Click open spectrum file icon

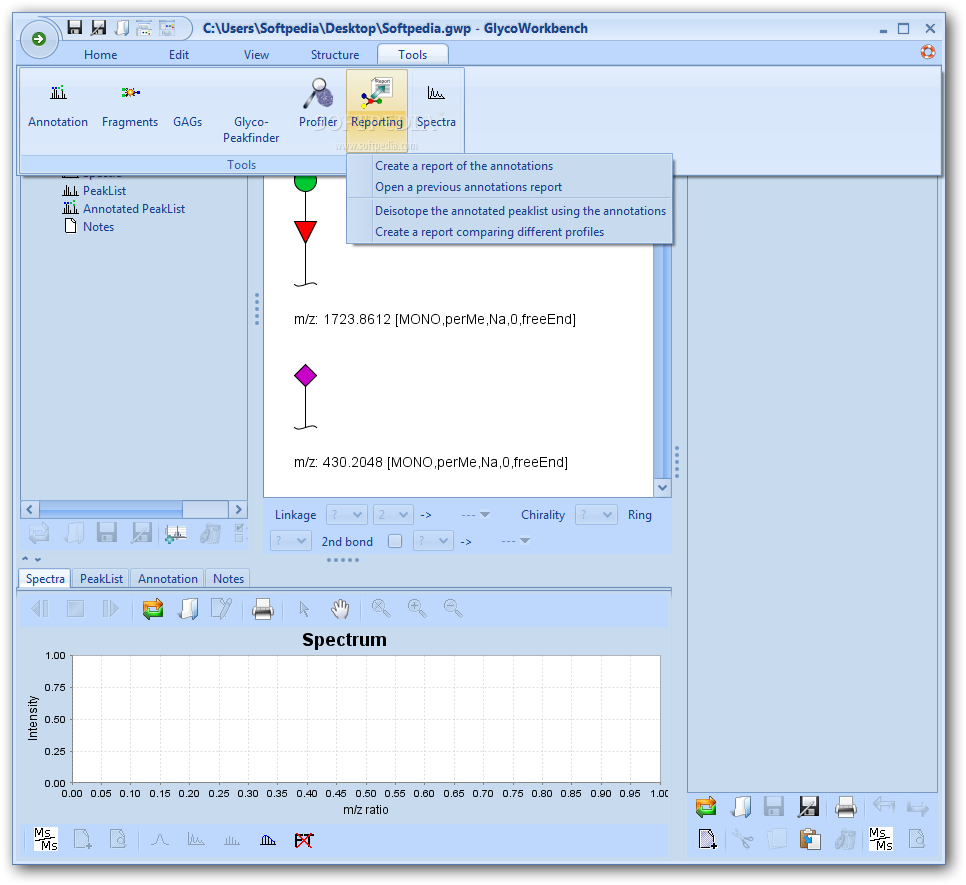188,608
